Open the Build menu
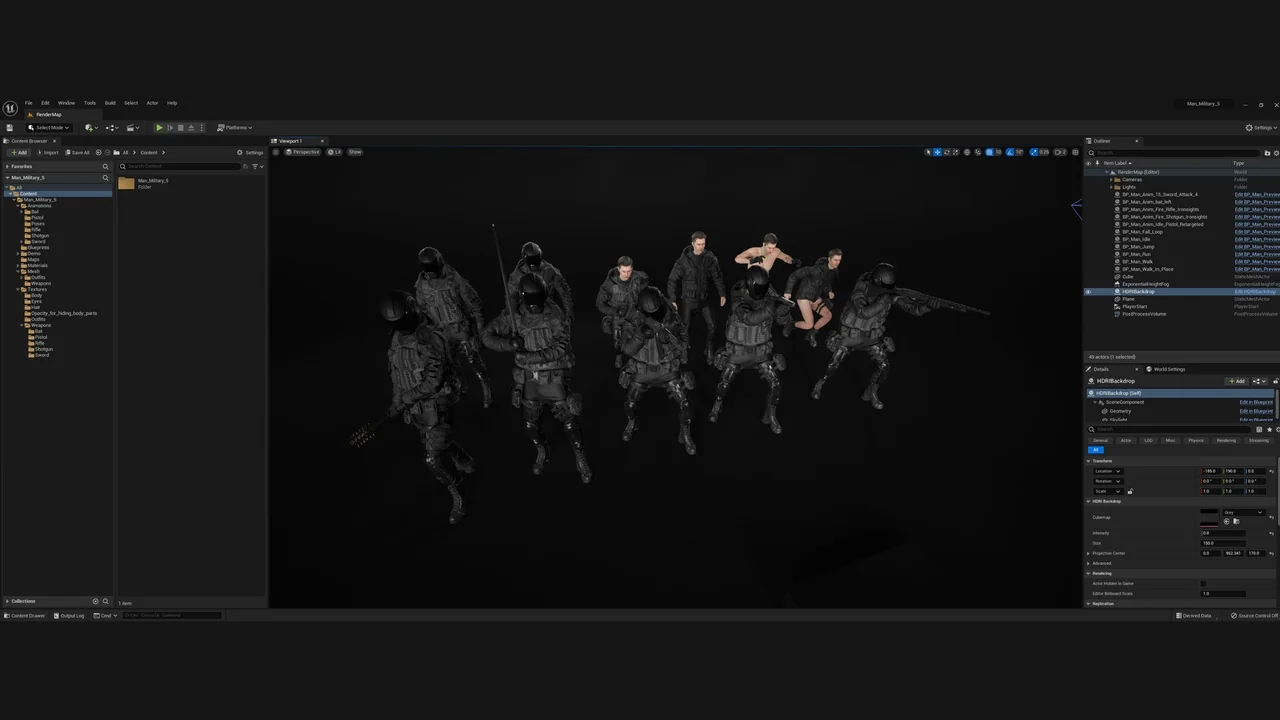Viewport: 1280px width, 720px height. pos(110,103)
